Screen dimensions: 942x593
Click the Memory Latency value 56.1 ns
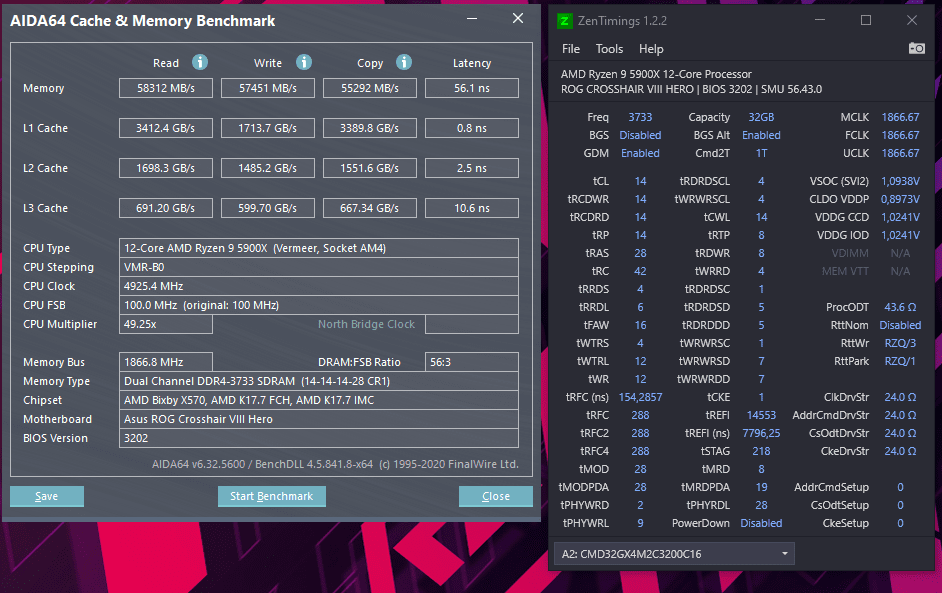(x=472, y=88)
